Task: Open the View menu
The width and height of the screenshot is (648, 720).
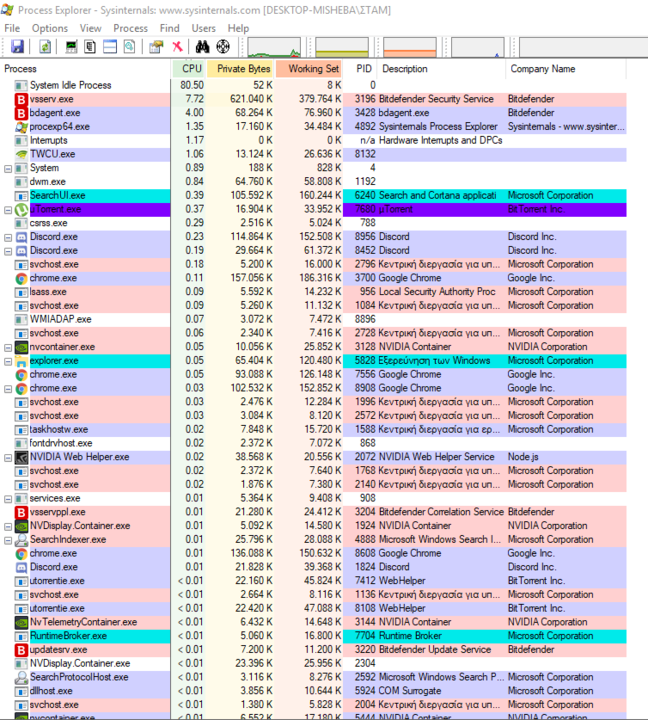Action: 90,28
